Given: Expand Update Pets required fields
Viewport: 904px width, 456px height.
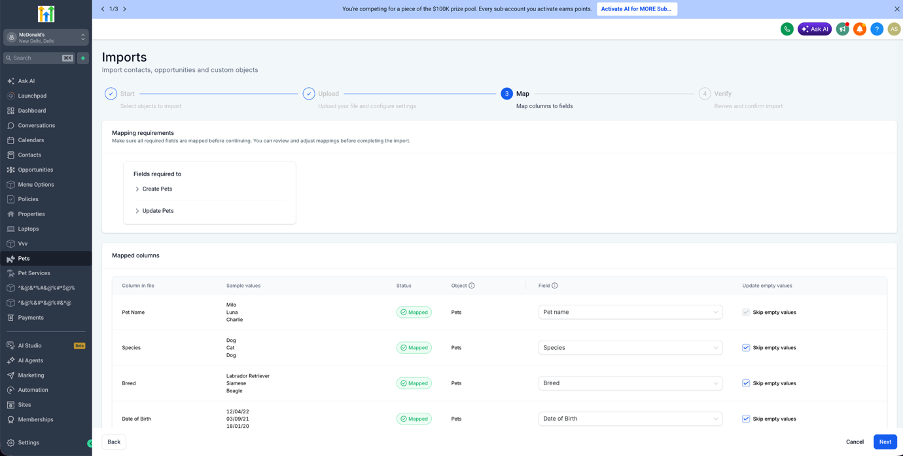Looking at the screenshot, I should click(x=154, y=211).
